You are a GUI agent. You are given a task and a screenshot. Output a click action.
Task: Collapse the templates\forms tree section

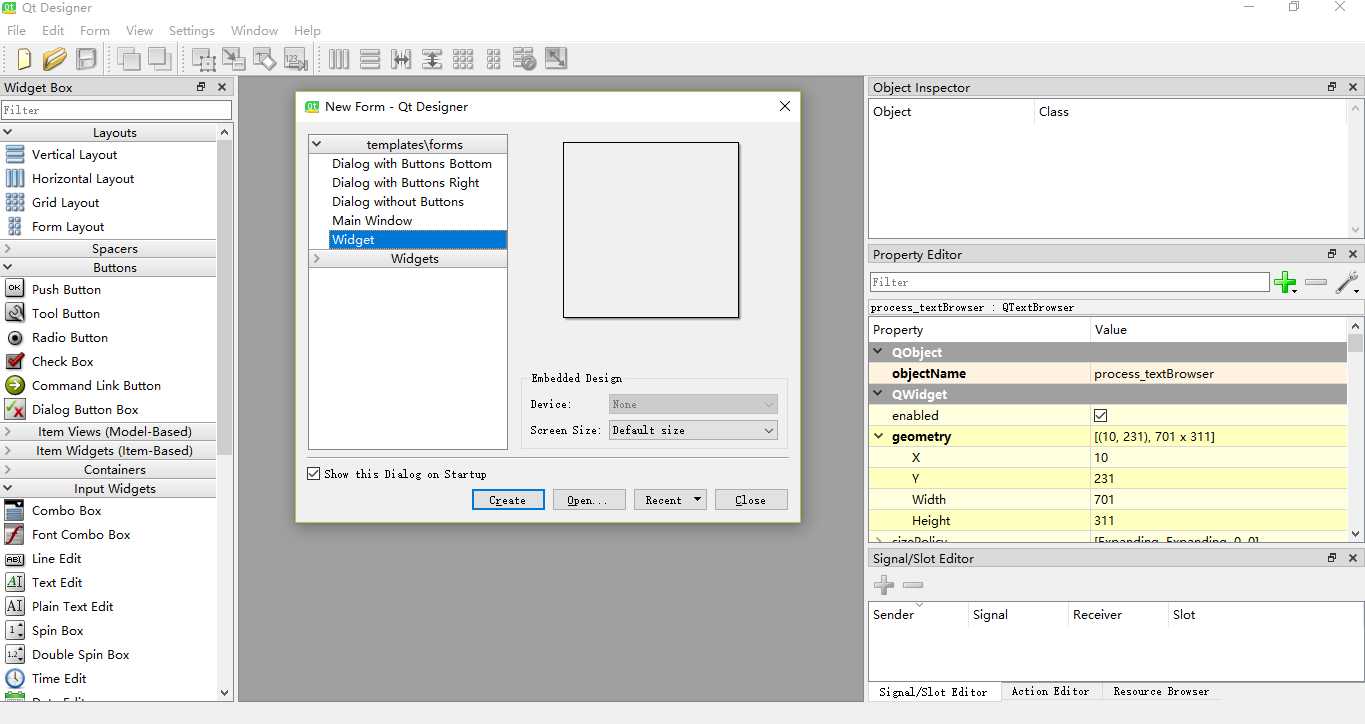click(x=317, y=144)
